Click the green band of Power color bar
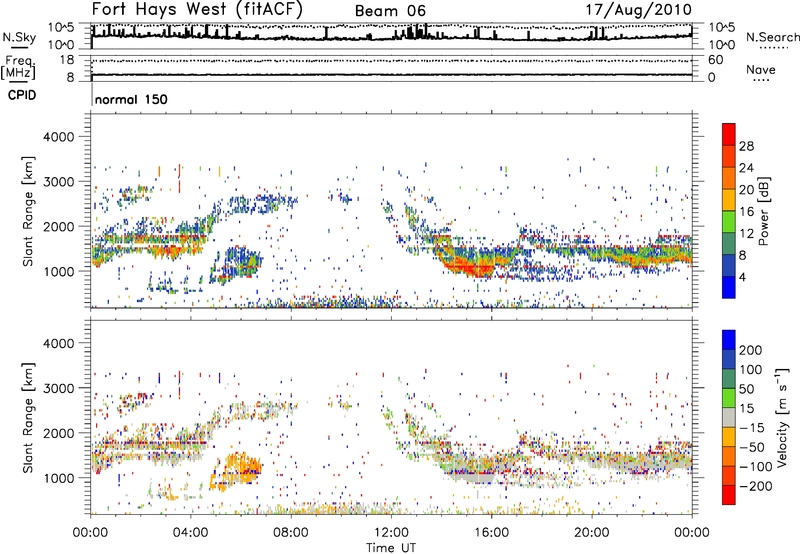The image size is (800, 554). pyautogui.click(x=729, y=221)
